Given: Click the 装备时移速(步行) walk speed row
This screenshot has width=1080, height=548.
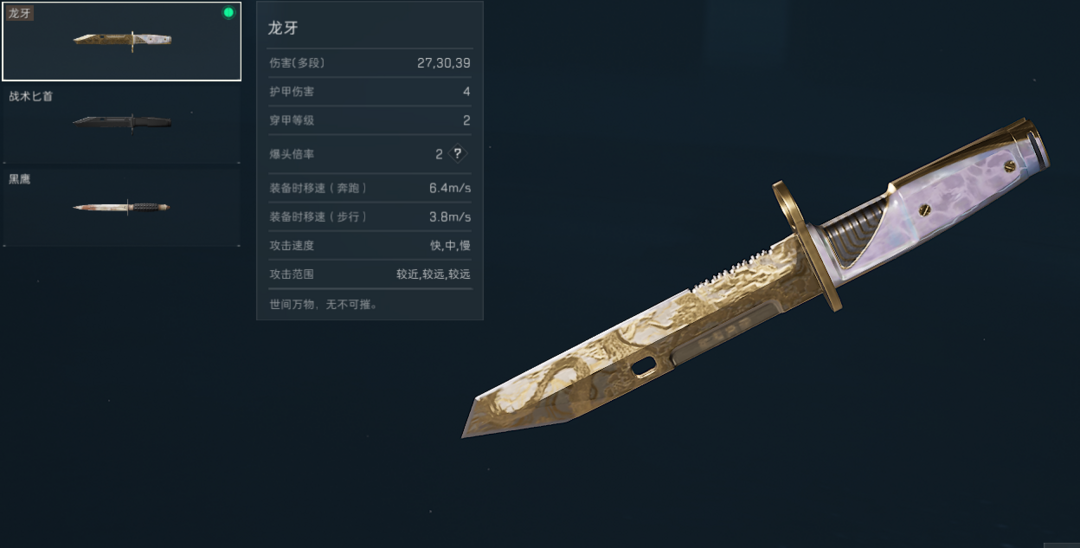Looking at the screenshot, I should pos(370,217).
